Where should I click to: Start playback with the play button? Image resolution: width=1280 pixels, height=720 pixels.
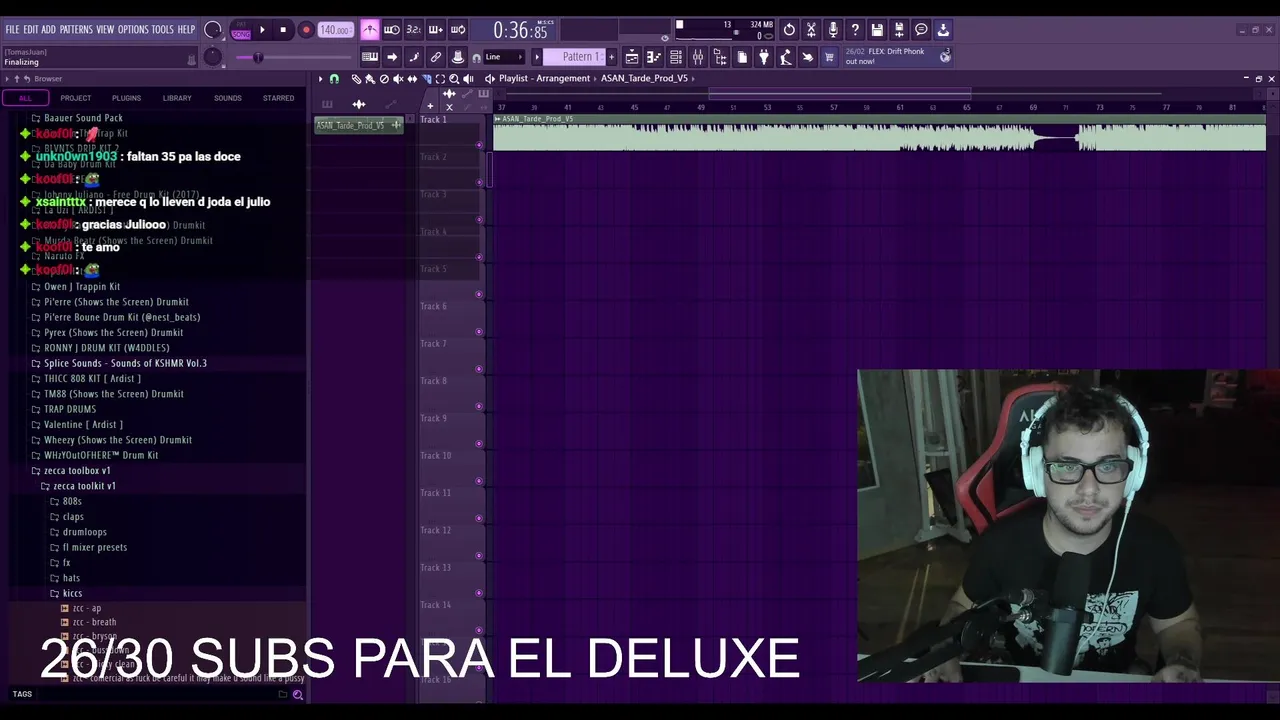[x=262, y=30]
